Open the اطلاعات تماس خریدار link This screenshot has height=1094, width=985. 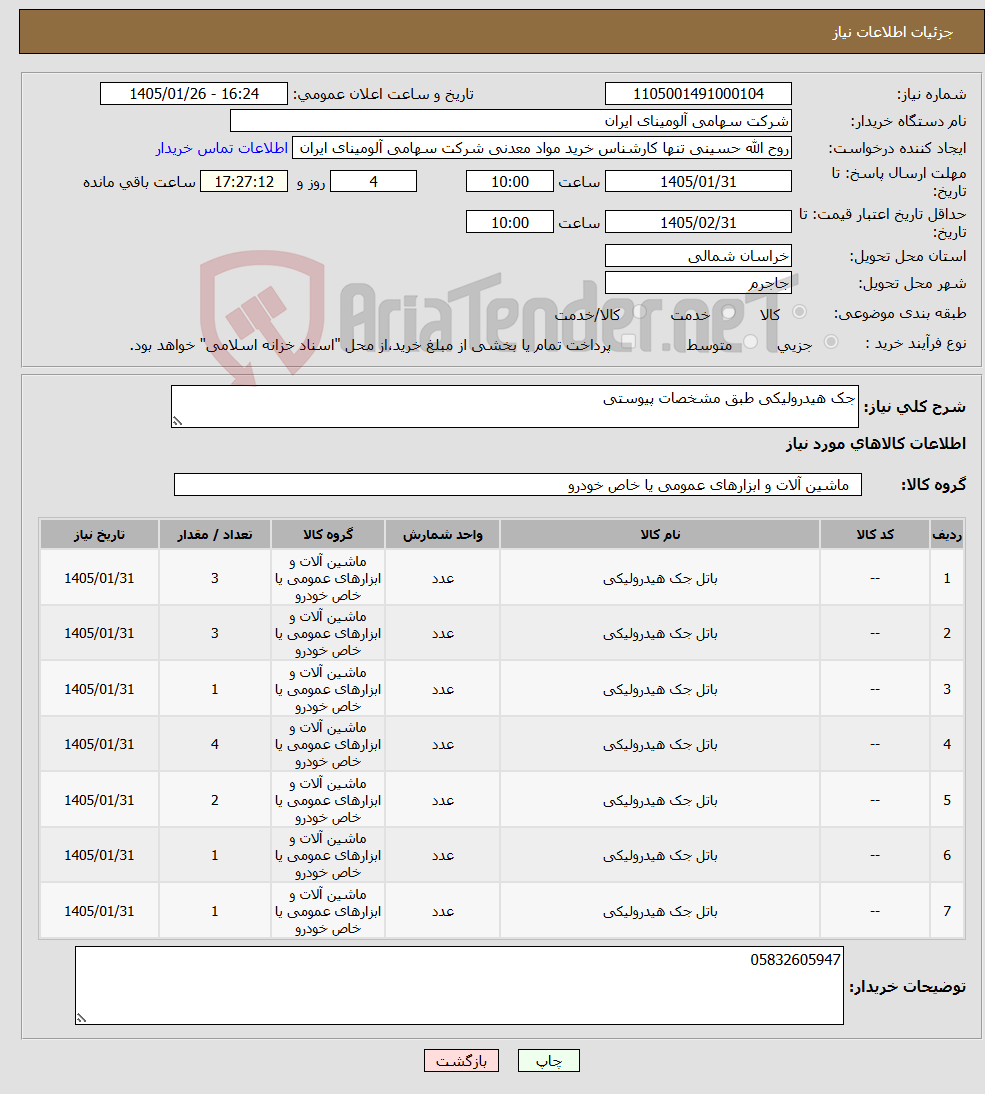pyautogui.click(x=222, y=149)
